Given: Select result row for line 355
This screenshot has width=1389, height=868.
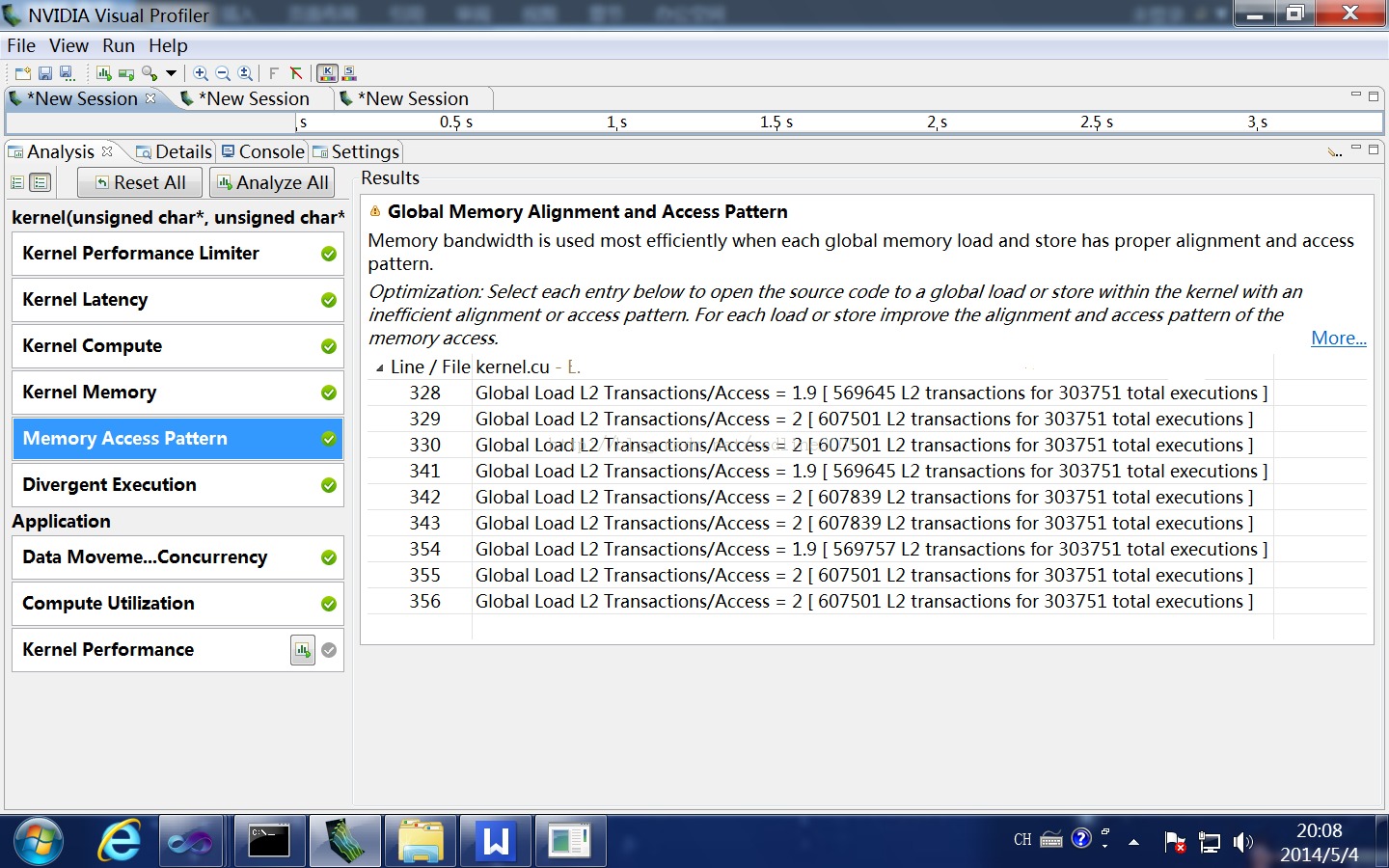Looking at the screenshot, I should tap(866, 575).
